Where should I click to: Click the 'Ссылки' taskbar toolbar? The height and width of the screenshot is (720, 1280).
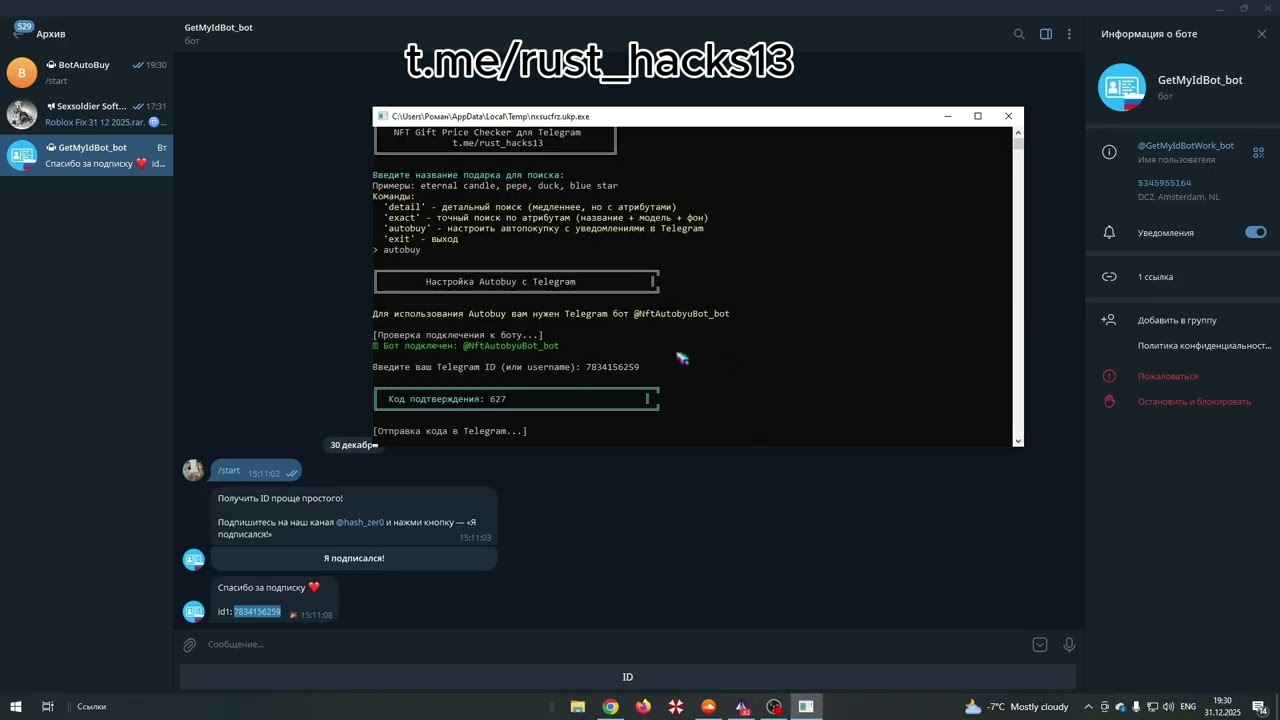(x=91, y=706)
